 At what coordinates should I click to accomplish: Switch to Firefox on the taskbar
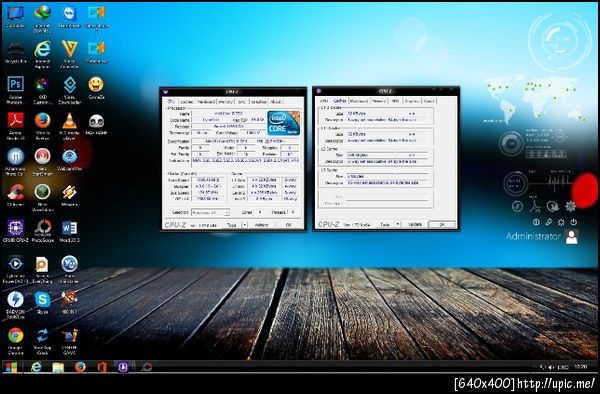pyautogui.click(x=80, y=367)
